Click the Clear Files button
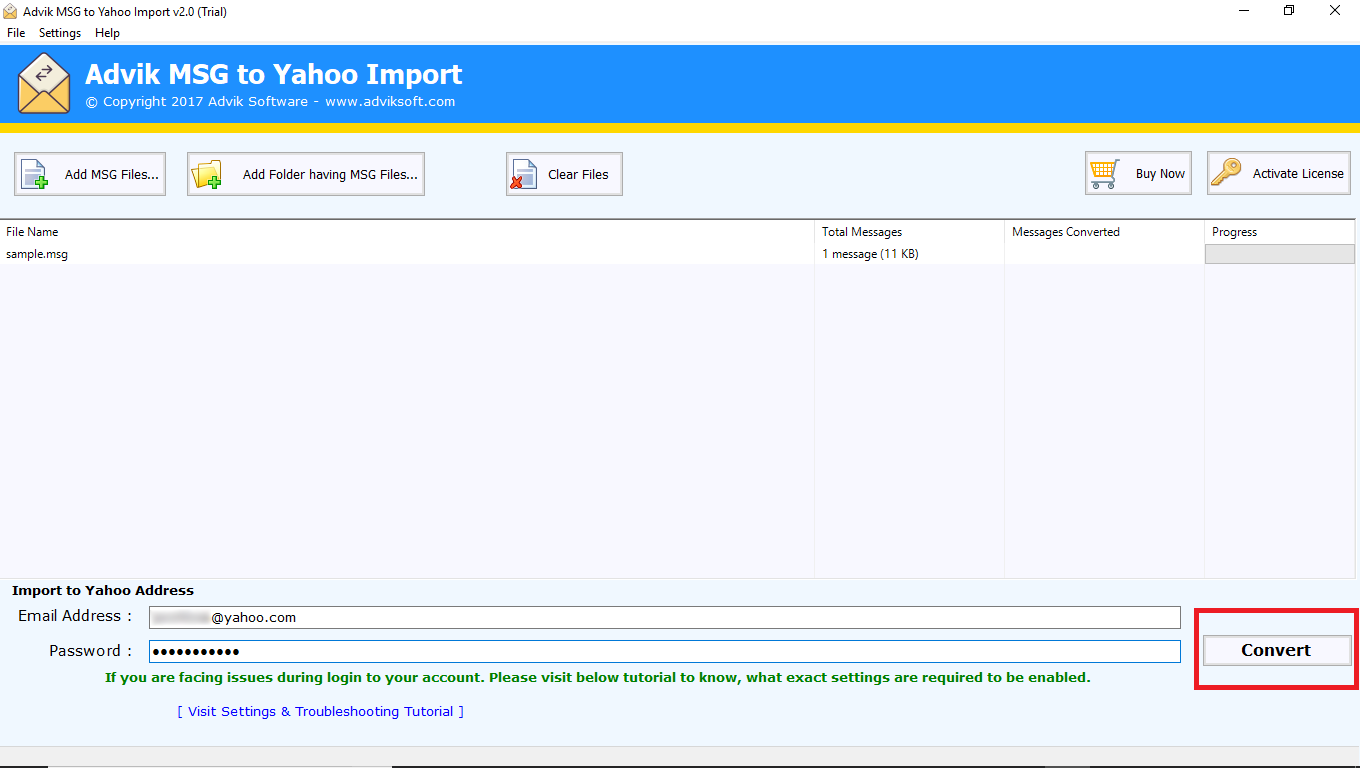The image size is (1360, 768). click(x=564, y=174)
